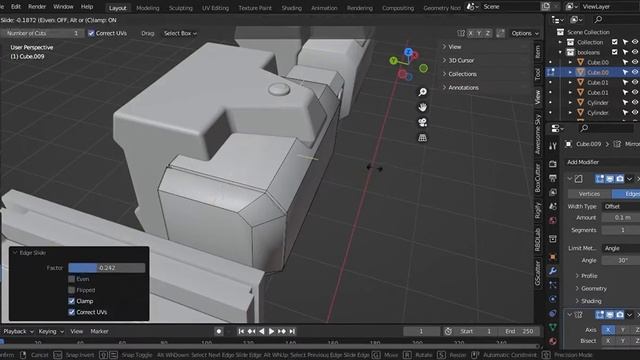Toggle bevel modifier edit mode display icon
Image resolution: width=640 pixels, height=360 pixels.
pos(600,179)
